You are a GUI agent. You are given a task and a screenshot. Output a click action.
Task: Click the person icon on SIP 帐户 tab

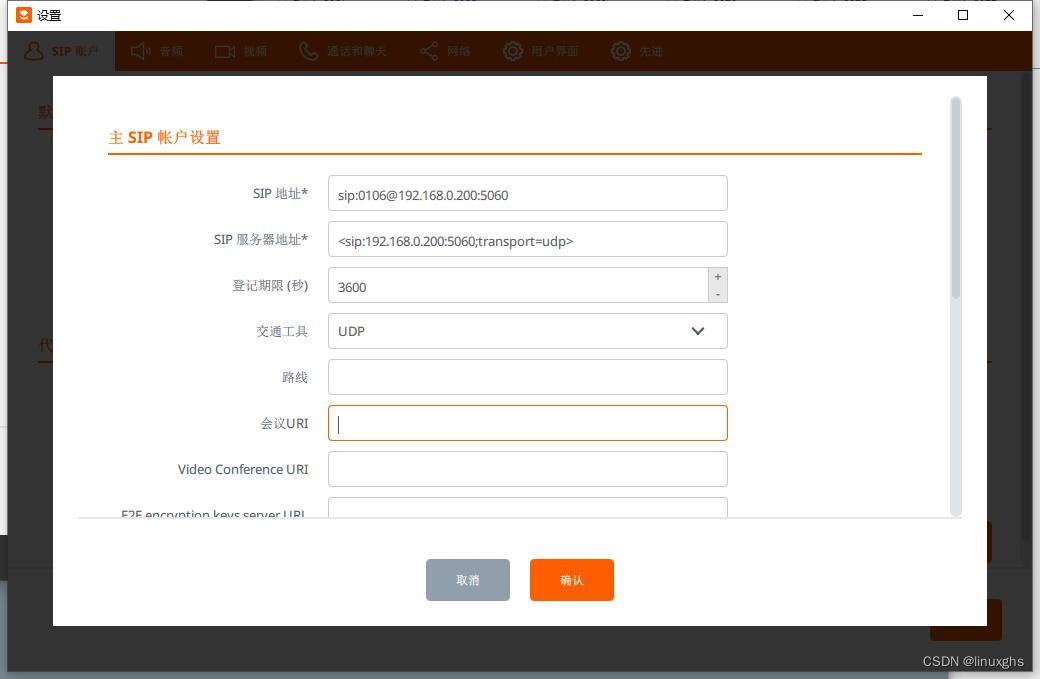click(x=34, y=51)
